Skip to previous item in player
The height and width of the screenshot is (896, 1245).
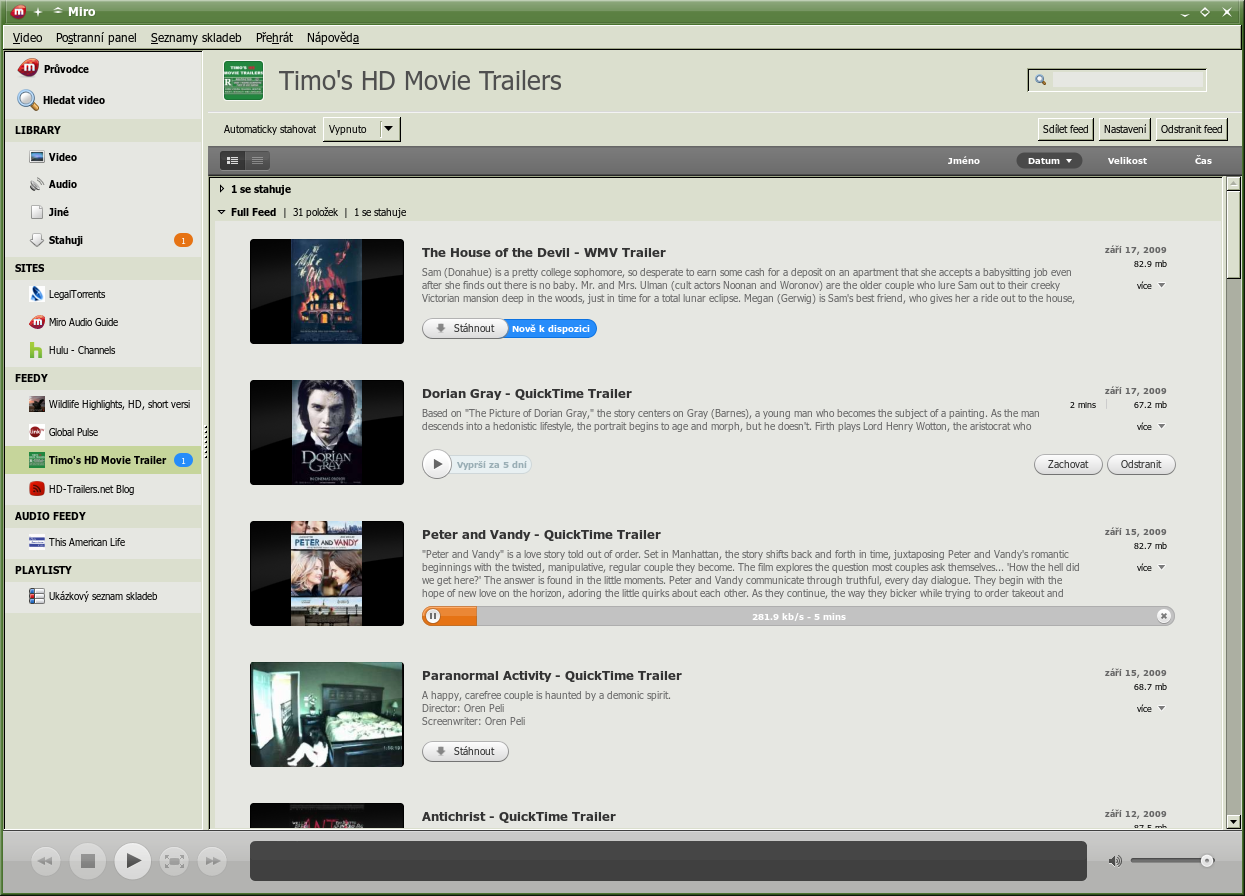[46, 860]
